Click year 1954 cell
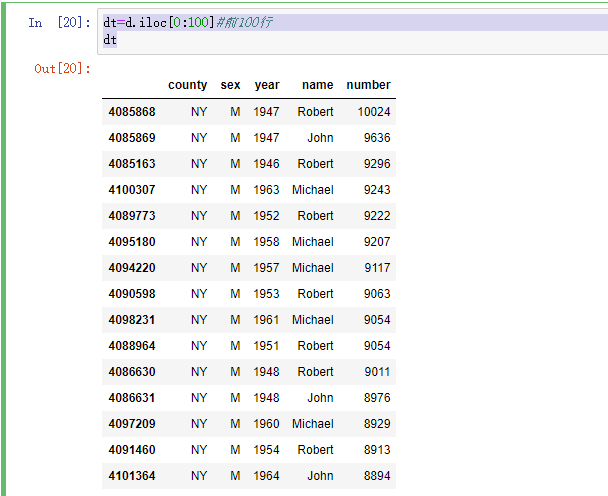The image size is (608, 496). 266,449
